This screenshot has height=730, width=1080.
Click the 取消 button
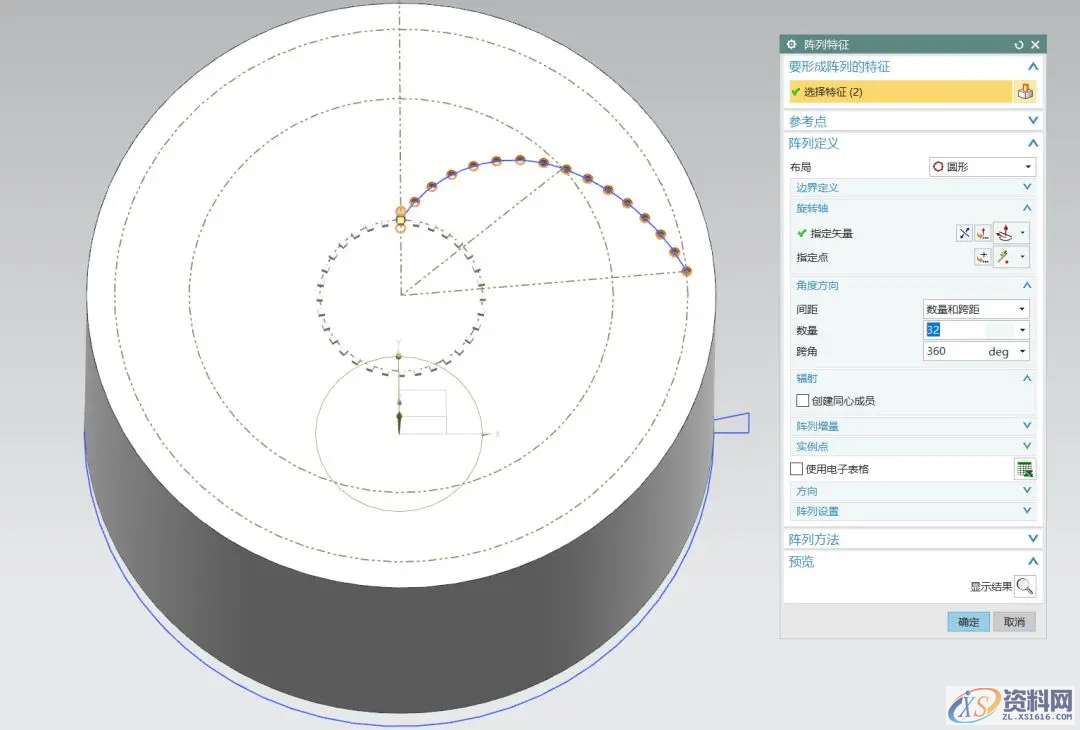1014,622
